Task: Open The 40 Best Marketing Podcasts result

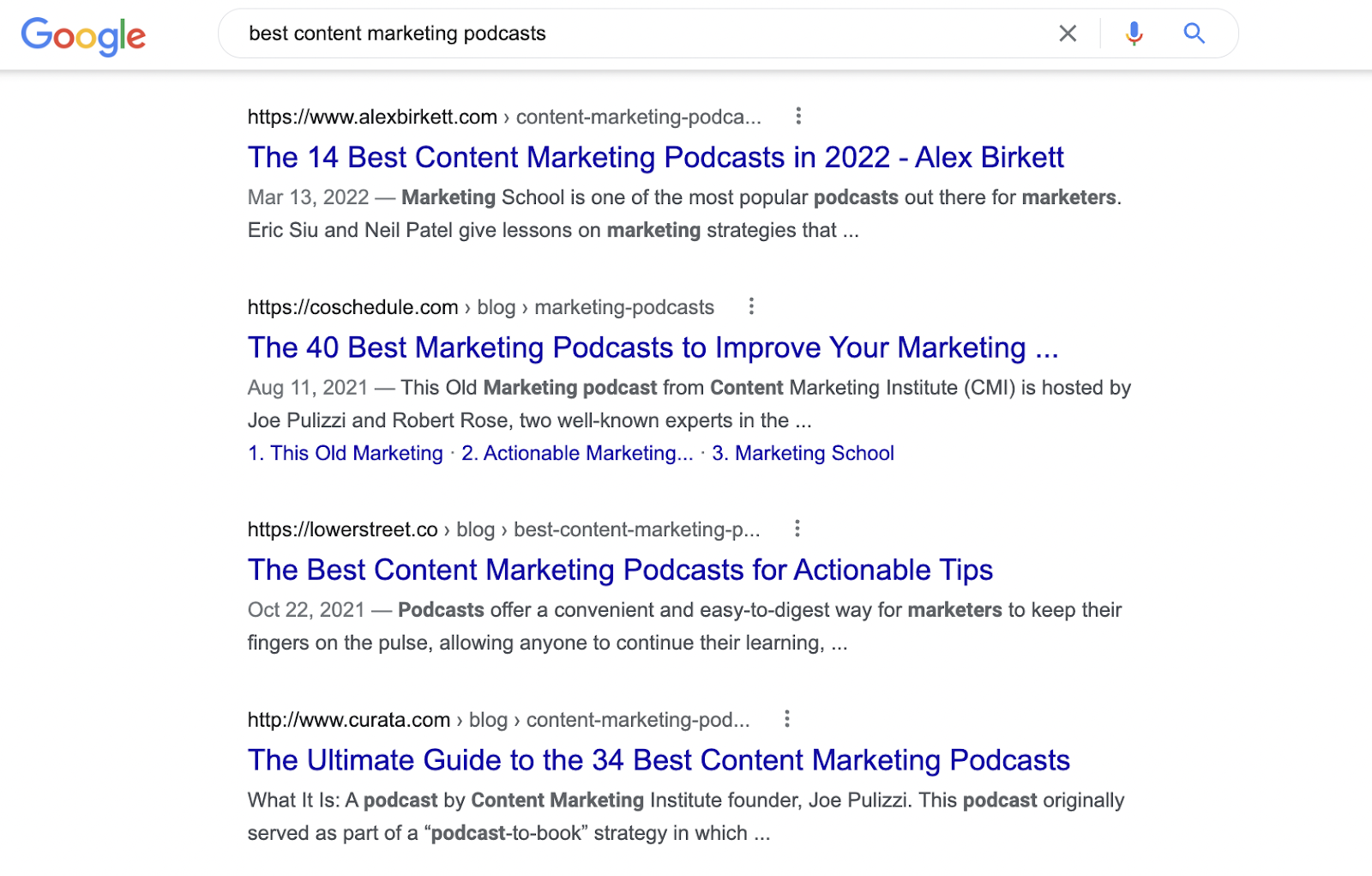Action: (x=653, y=347)
